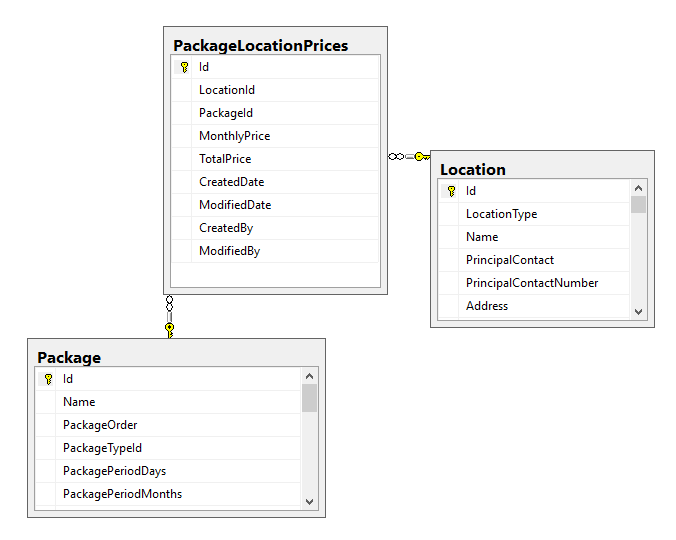This screenshot has height=540, width=676.
Task: Select the LocationId column row
Action: point(275,90)
